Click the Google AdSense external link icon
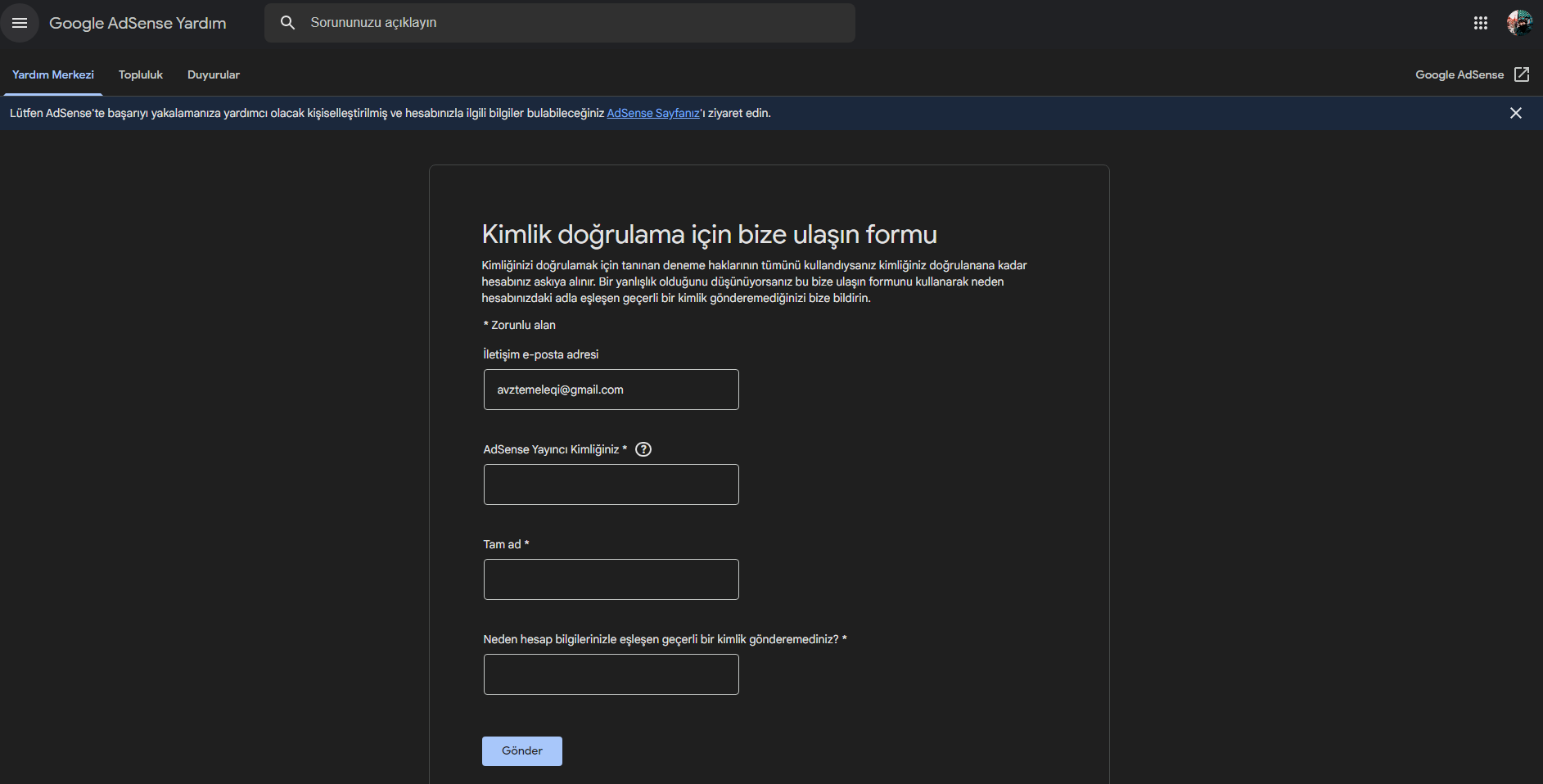 [x=1522, y=74]
